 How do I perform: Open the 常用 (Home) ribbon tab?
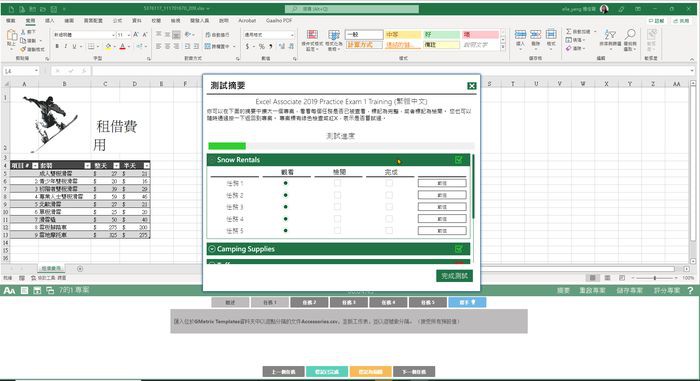(x=30, y=21)
